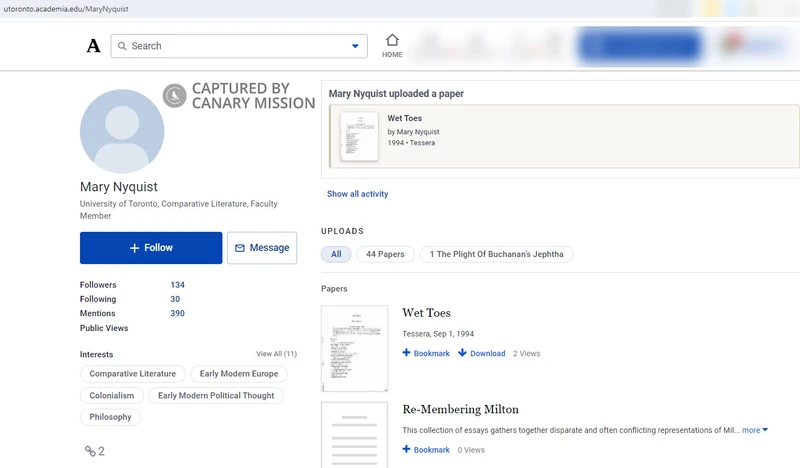This screenshot has width=800, height=468.
Task: Click 'by Mary Nyquist' author text in activity card
Action: [413, 132]
